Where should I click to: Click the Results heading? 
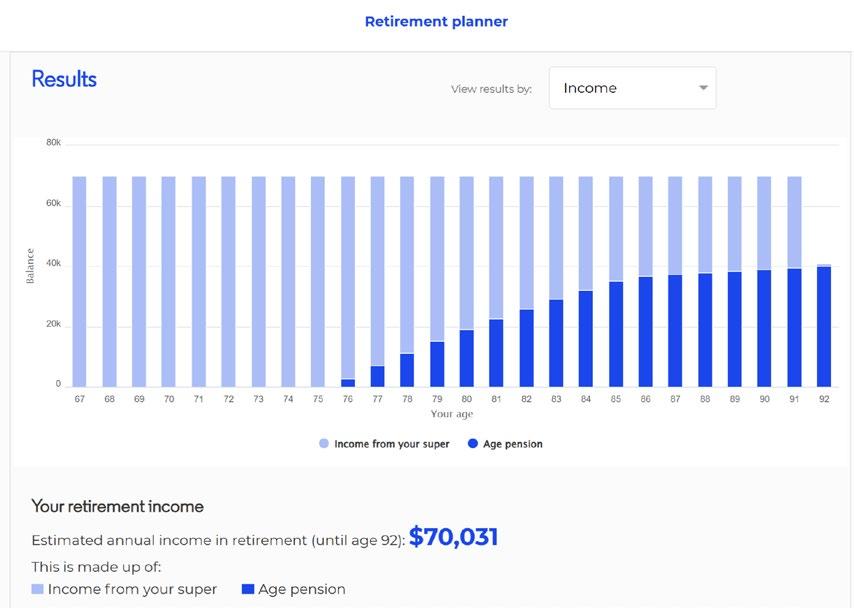coord(64,80)
